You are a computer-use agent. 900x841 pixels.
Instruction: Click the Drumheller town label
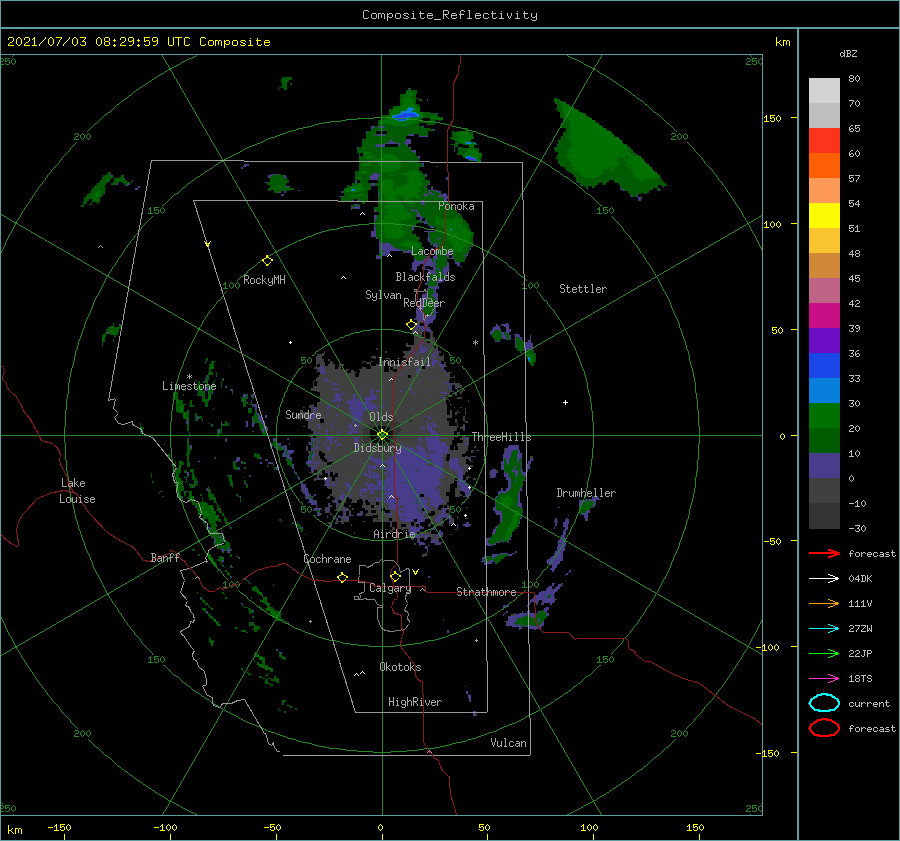coord(586,493)
